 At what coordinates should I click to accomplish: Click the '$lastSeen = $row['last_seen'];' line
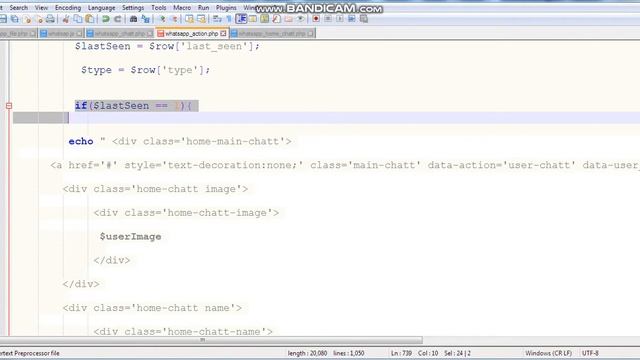coord(167,47)
